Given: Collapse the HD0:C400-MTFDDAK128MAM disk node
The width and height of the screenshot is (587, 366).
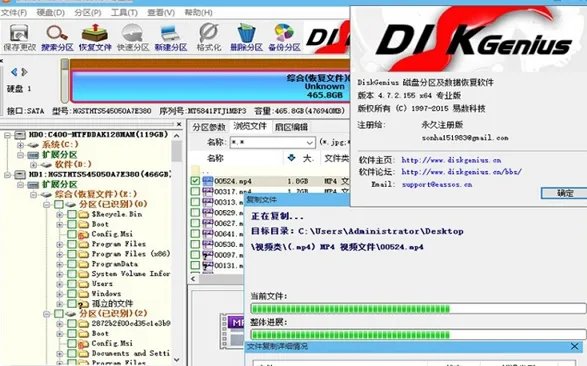Looking at the screenshot, I should point(7,135).
